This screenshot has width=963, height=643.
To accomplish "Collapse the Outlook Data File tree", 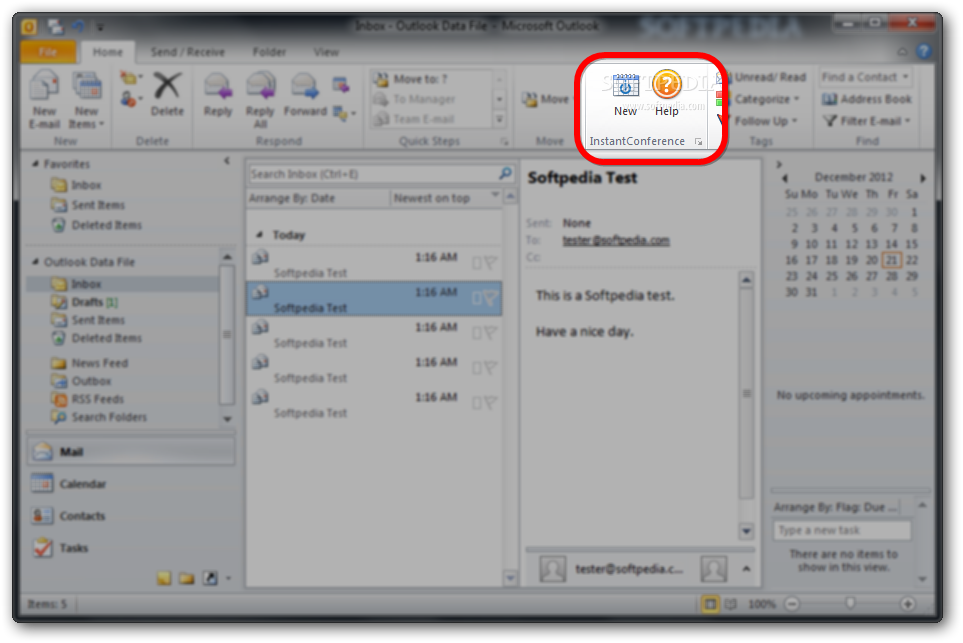I will point(36,262).
